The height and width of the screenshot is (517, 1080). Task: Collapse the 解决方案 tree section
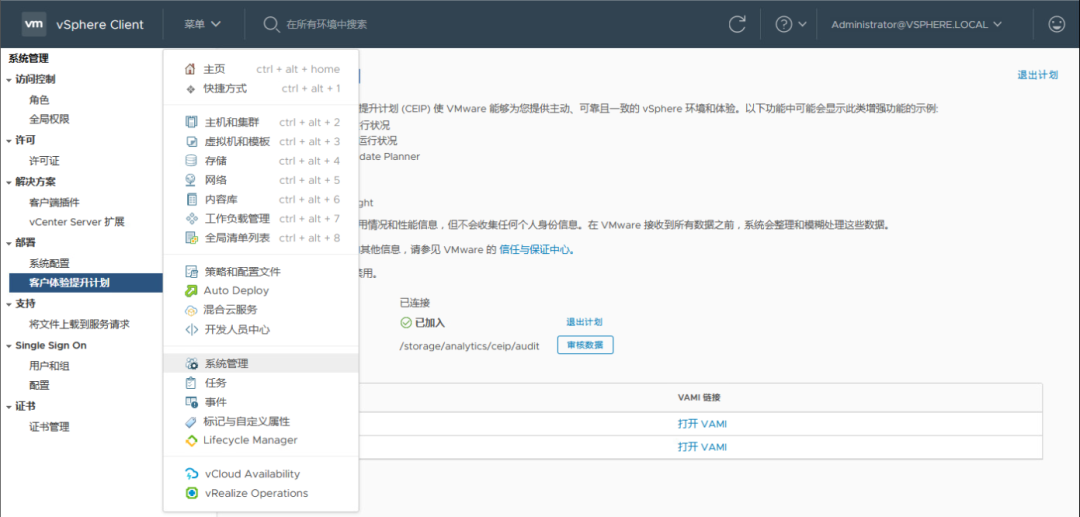tap(9, 182)
